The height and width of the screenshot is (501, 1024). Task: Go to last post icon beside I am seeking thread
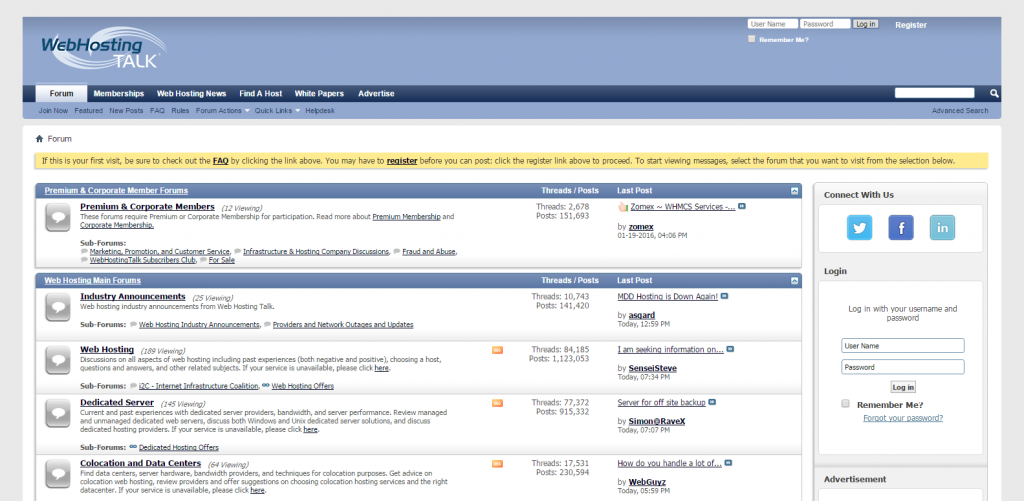coord(730,349)
